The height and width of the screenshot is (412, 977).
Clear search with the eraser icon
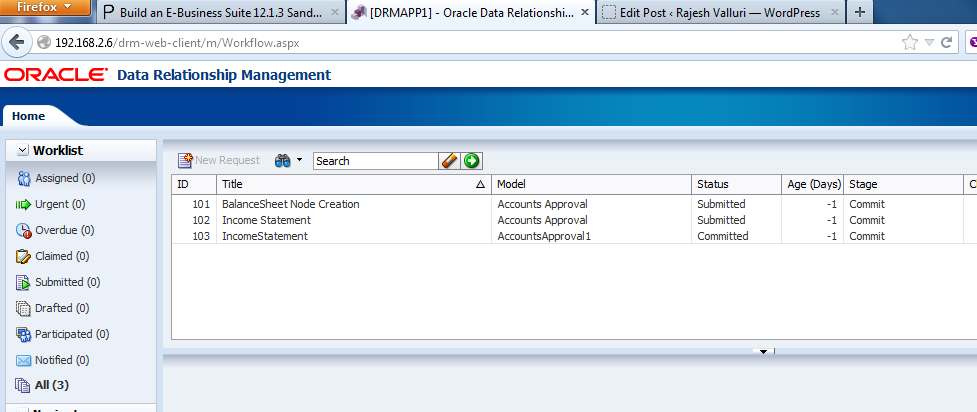449,161
